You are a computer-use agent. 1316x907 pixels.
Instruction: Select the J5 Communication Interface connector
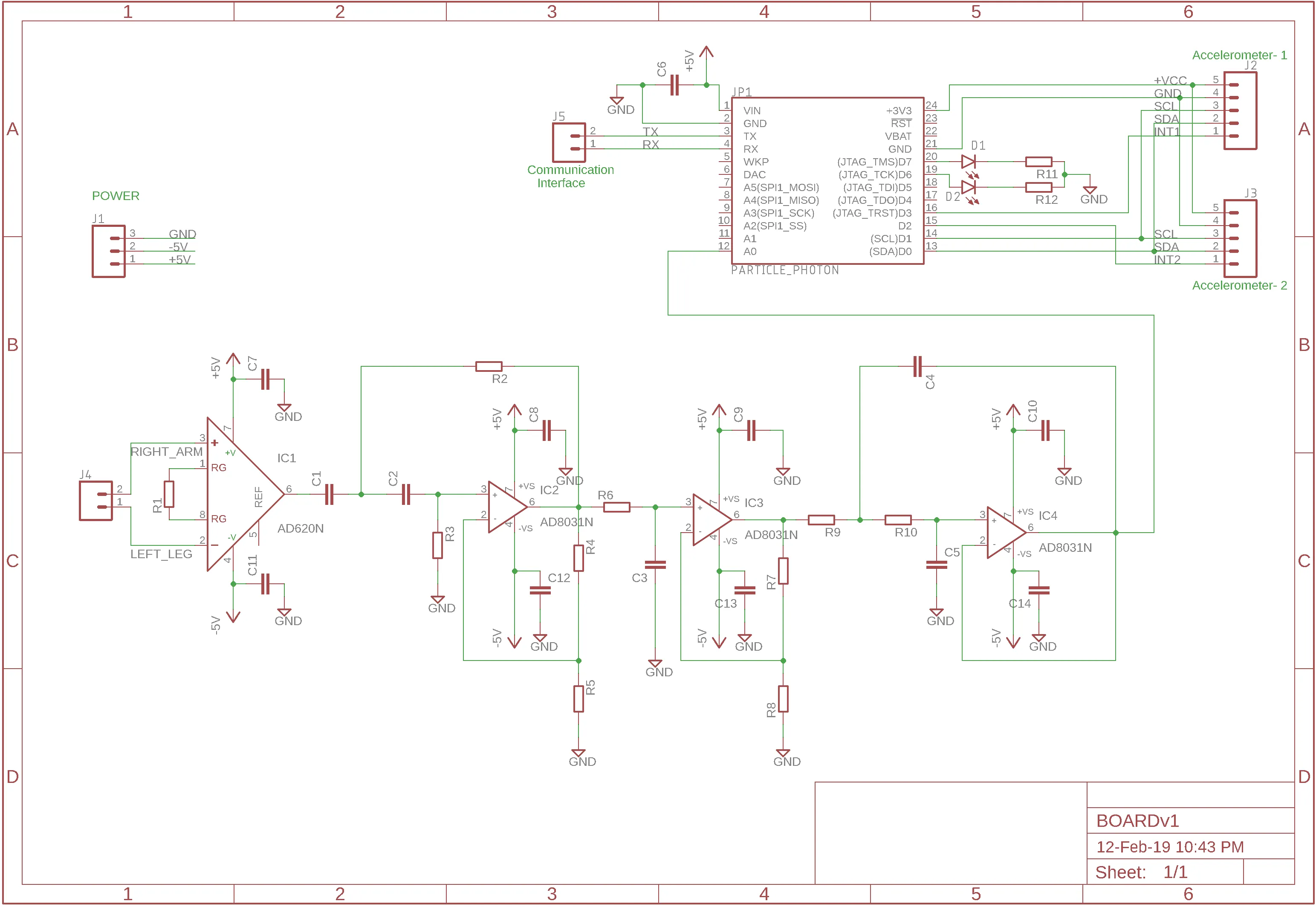(570, 142)
